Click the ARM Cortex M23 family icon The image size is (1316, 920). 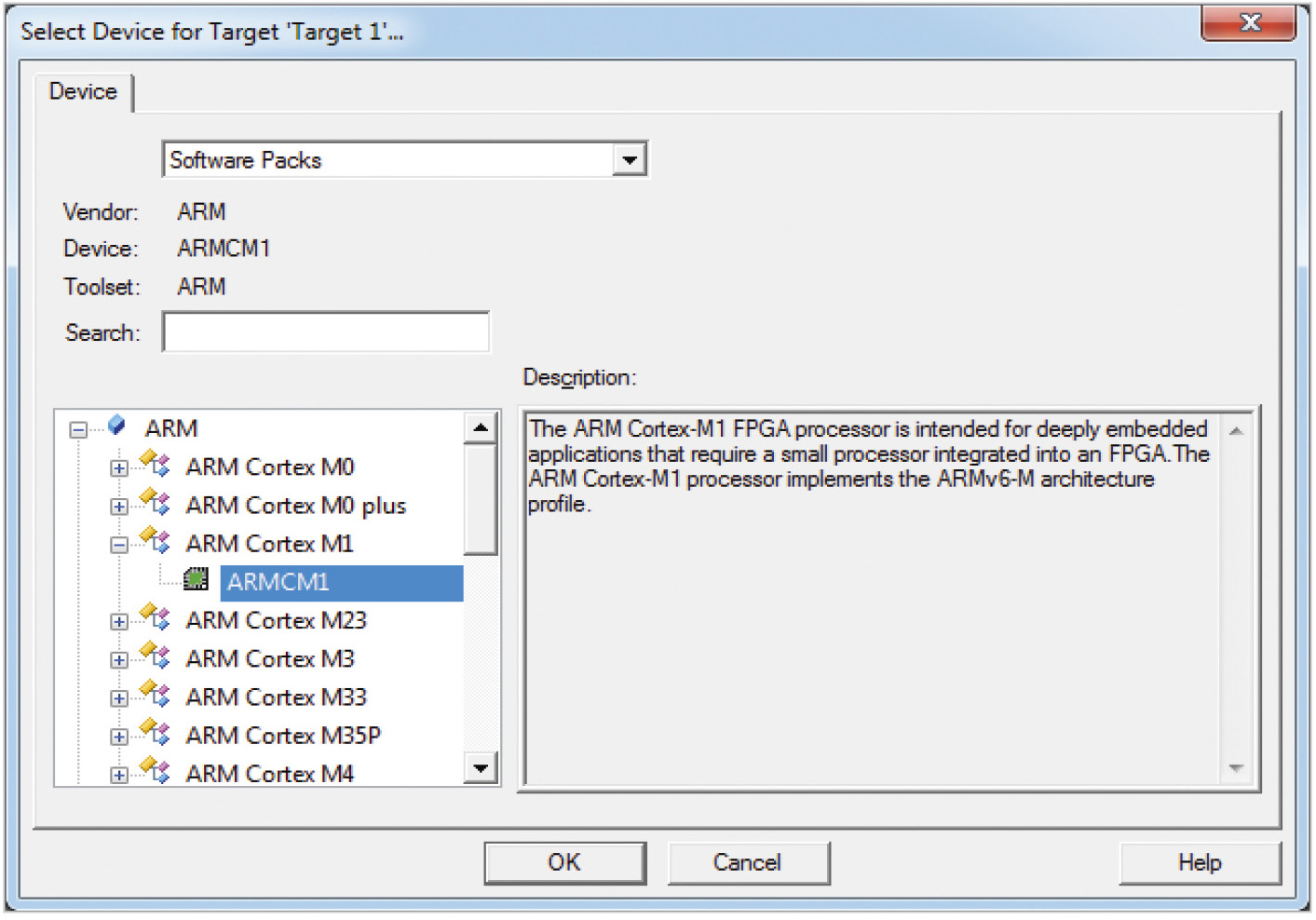[x=156, y=618]
